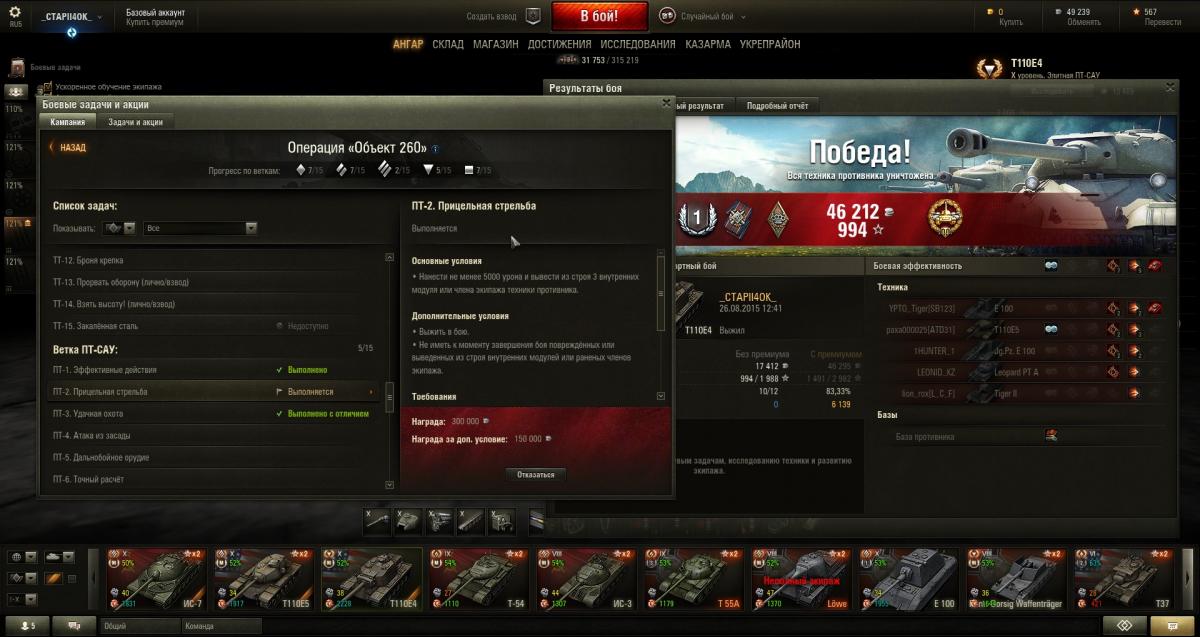The image size is (1200, 637).
Task: Click the red В бой! button
Action: pyautogui.click(x=599, y=16)
